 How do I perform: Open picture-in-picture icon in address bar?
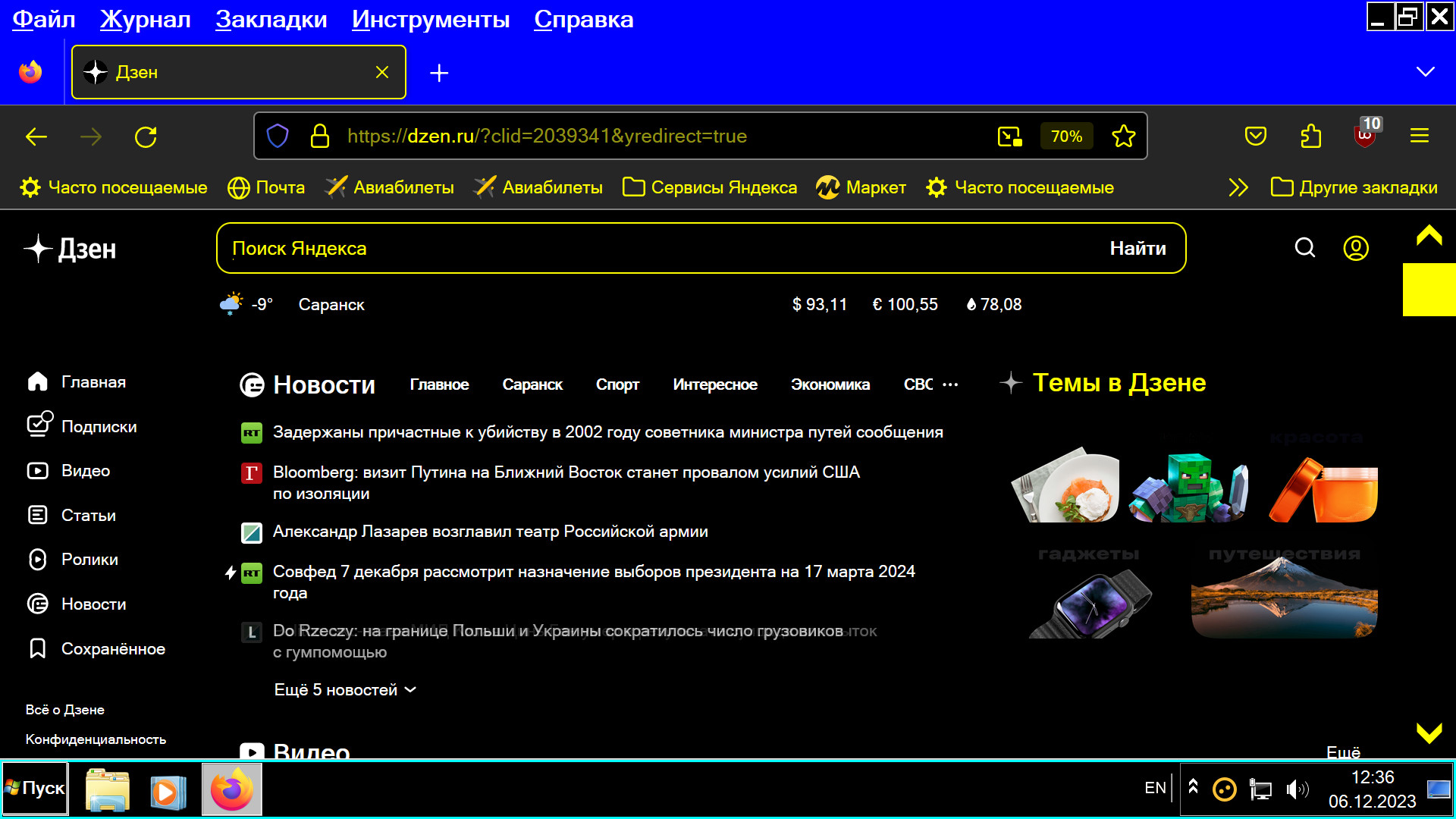[x=1010, y=136]
